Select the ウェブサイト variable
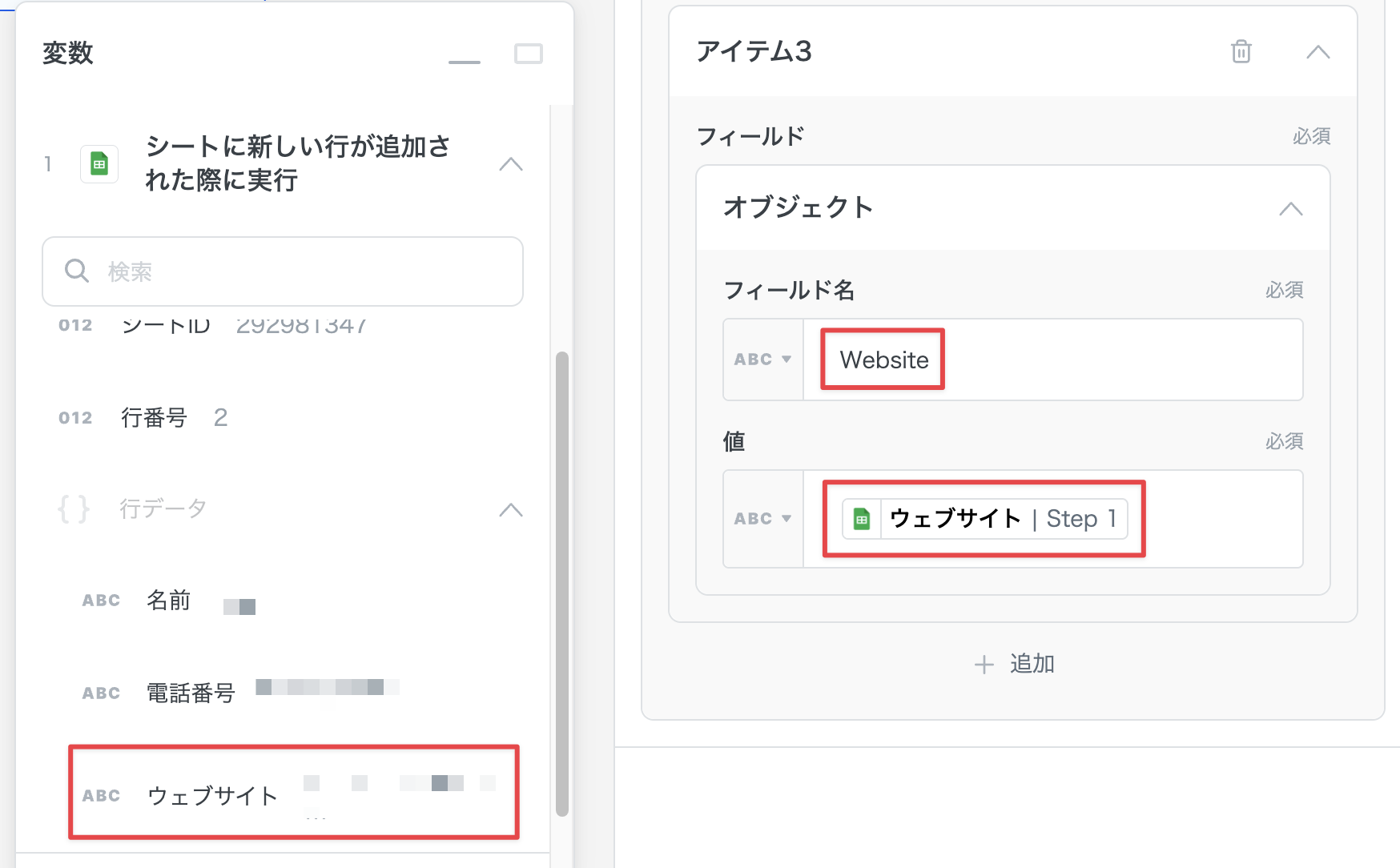This screenshot has height=868, width=1400. [212, 795]
